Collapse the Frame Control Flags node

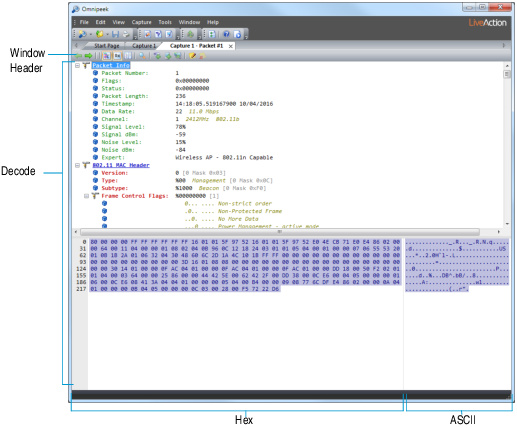tap(86, 196)
